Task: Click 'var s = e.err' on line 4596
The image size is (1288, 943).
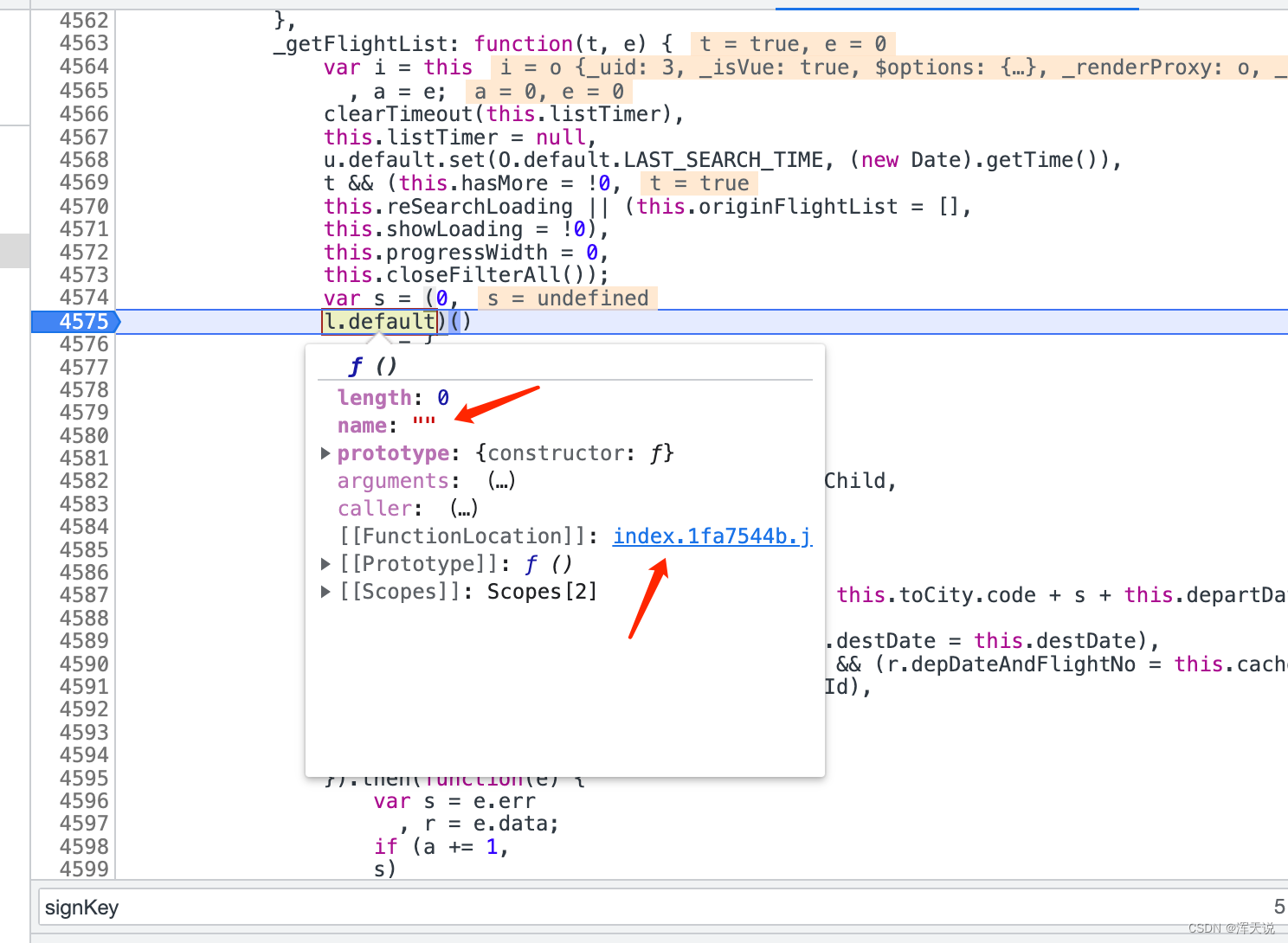Action: pos(454,801)
